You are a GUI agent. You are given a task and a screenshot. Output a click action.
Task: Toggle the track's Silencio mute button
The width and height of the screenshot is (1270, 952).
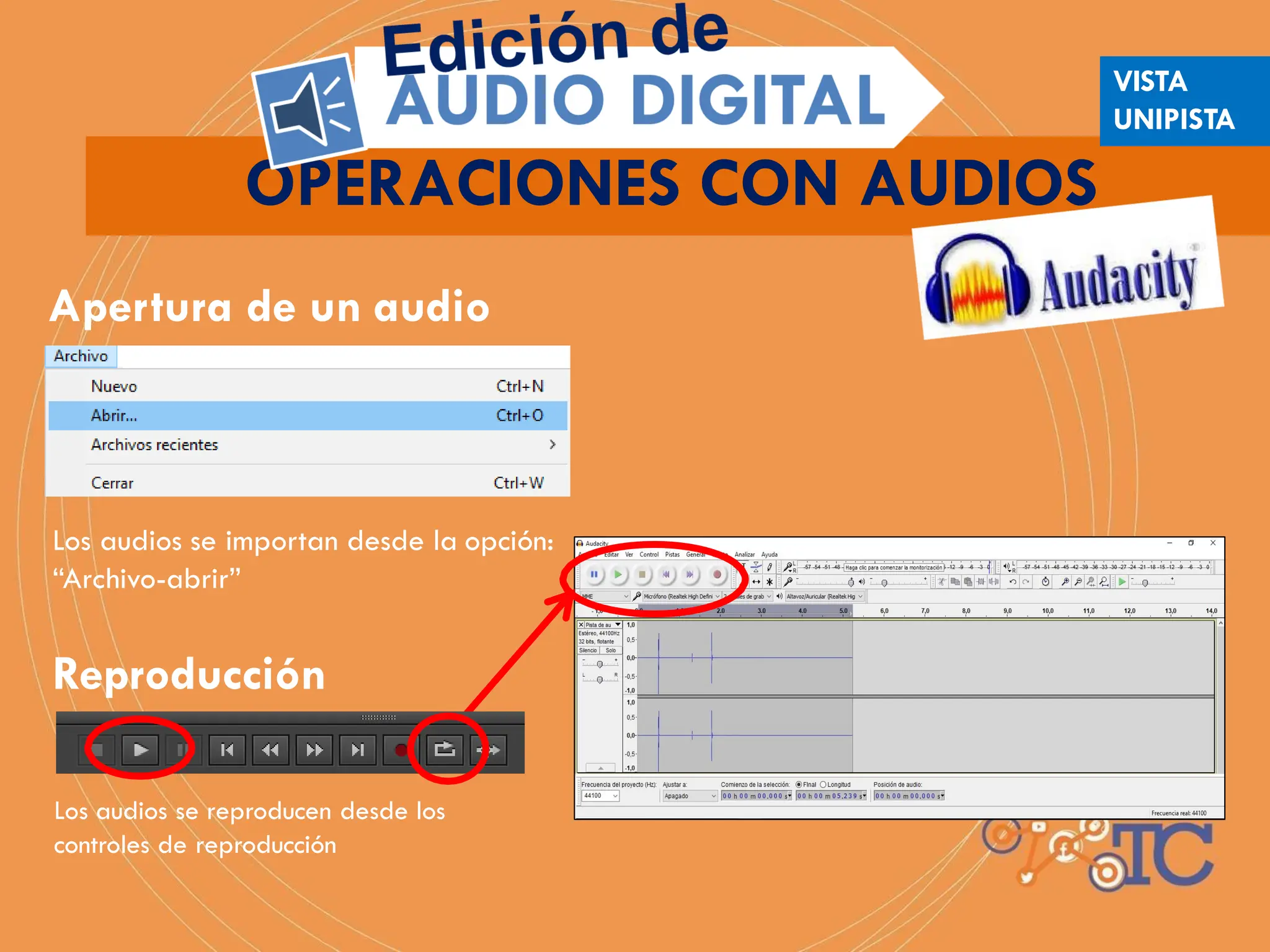point(588,650)
